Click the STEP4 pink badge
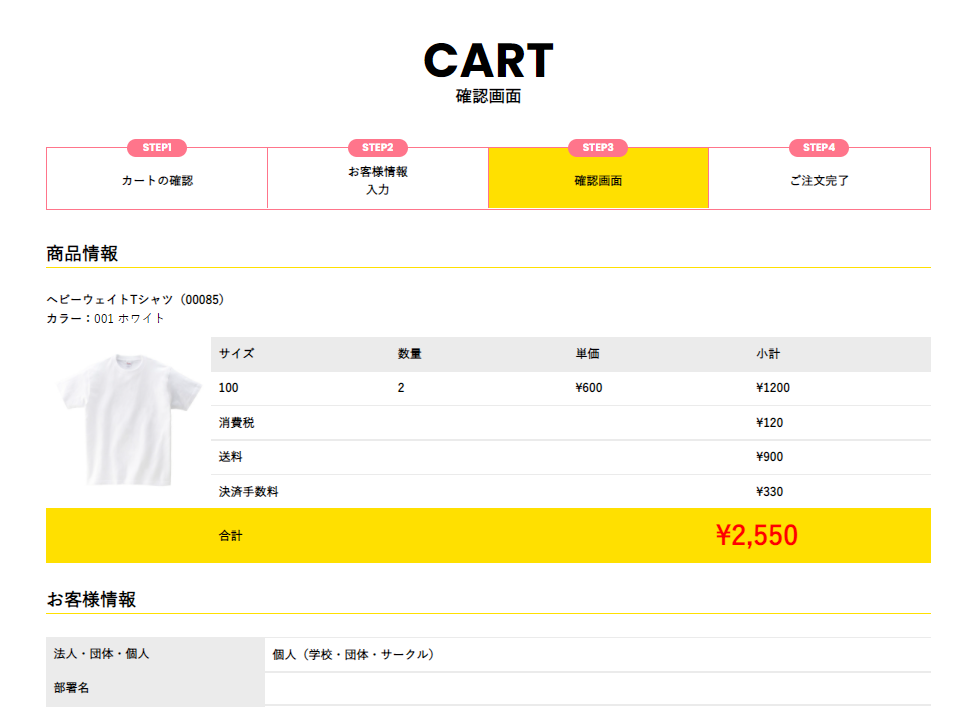The height and width of the screenshot is (707, 956). pos(818,148)
